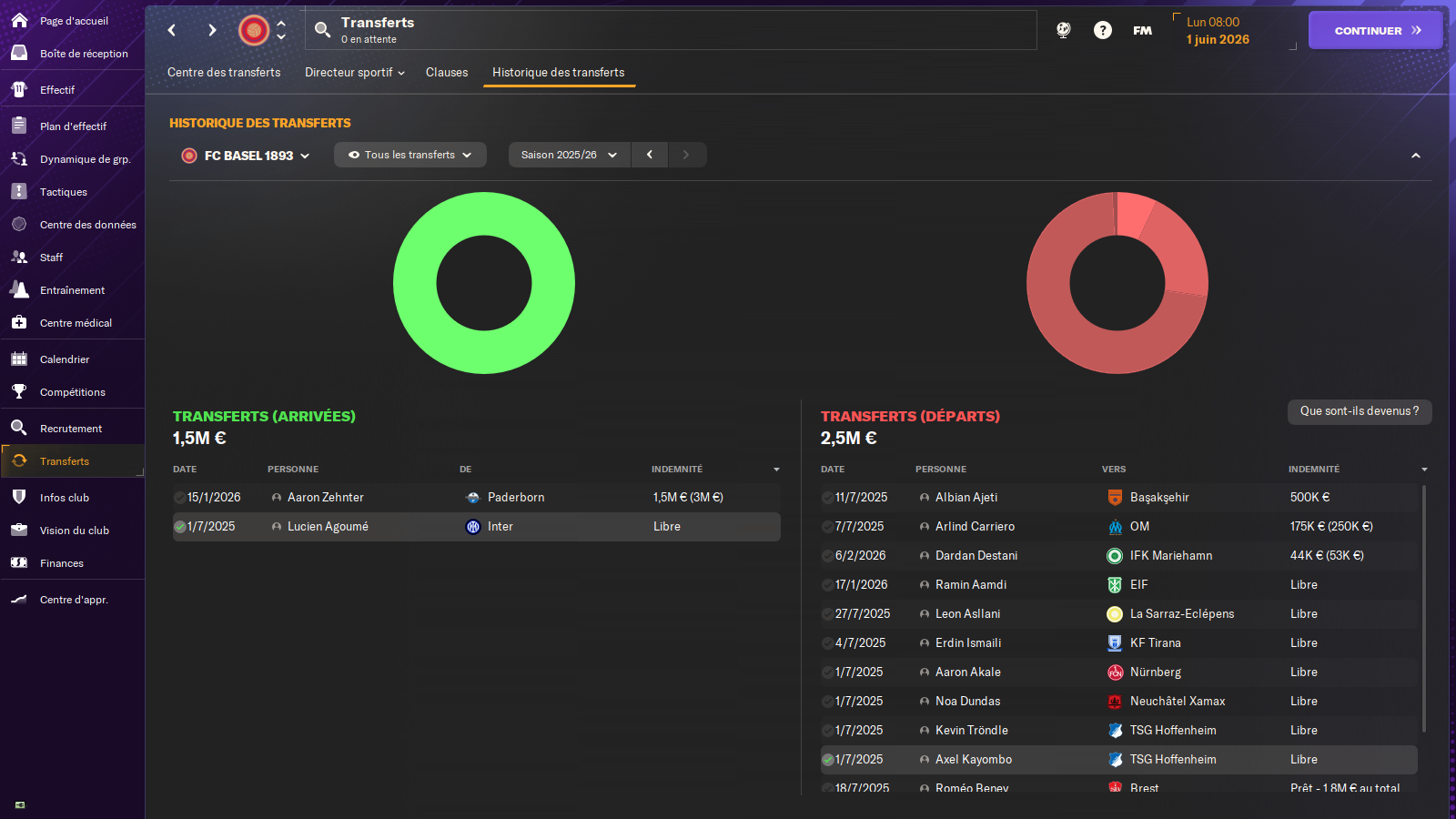
Task: Open Saison 2025/26 season dropdown
Action: (570, 155)
